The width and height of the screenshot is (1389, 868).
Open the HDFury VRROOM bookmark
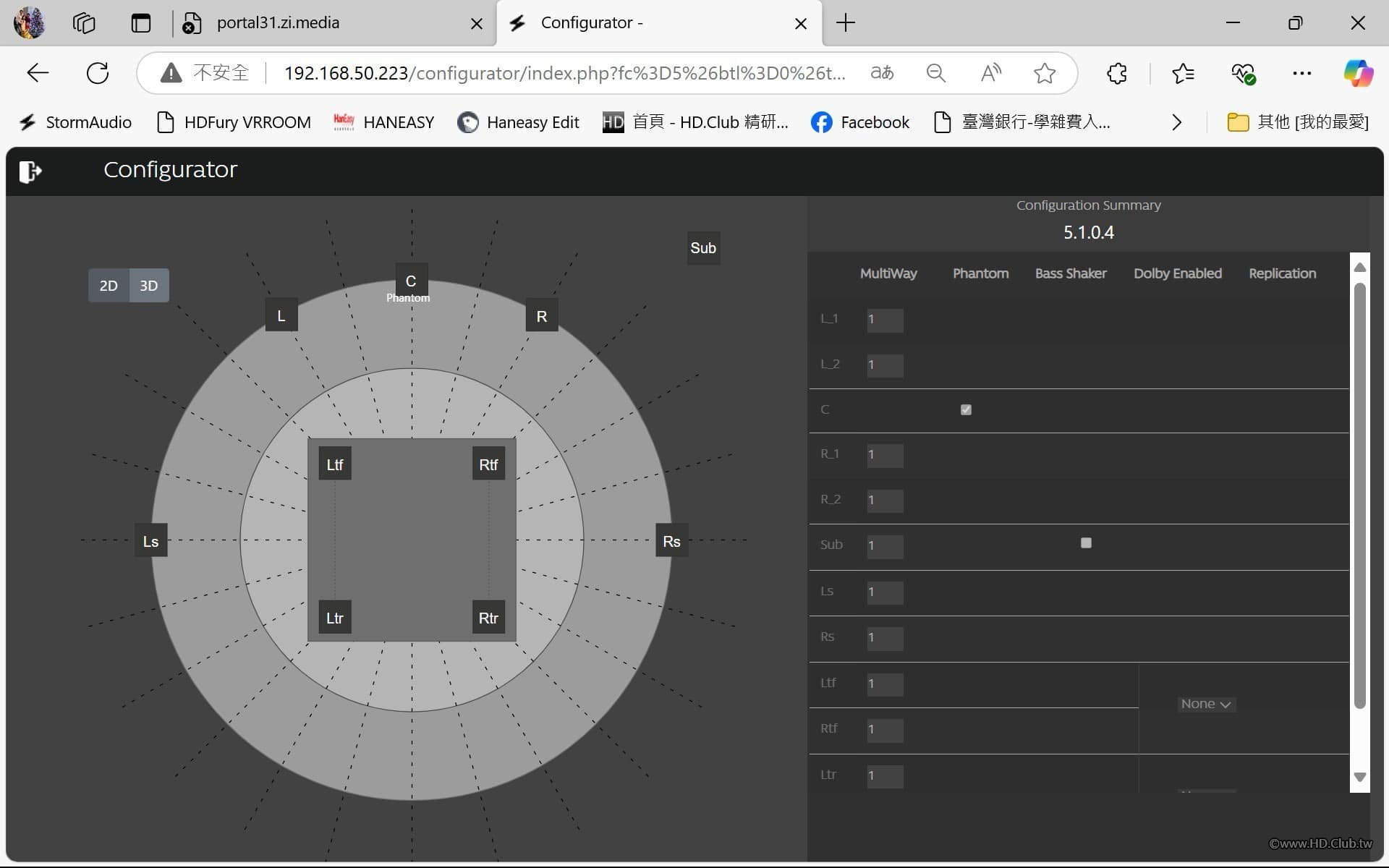[234, 122]
